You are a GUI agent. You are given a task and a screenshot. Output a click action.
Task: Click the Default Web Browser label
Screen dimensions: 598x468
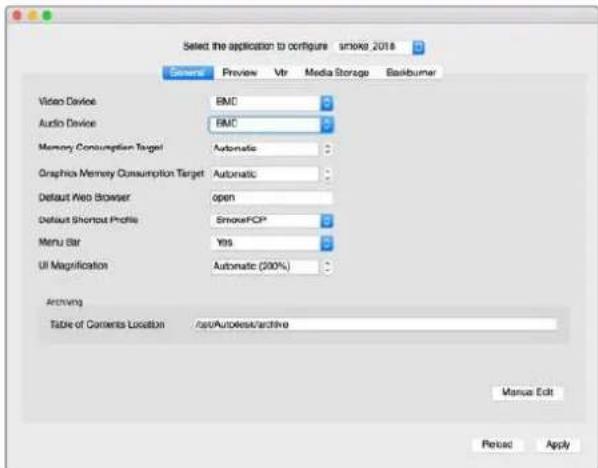click(84, 197)
